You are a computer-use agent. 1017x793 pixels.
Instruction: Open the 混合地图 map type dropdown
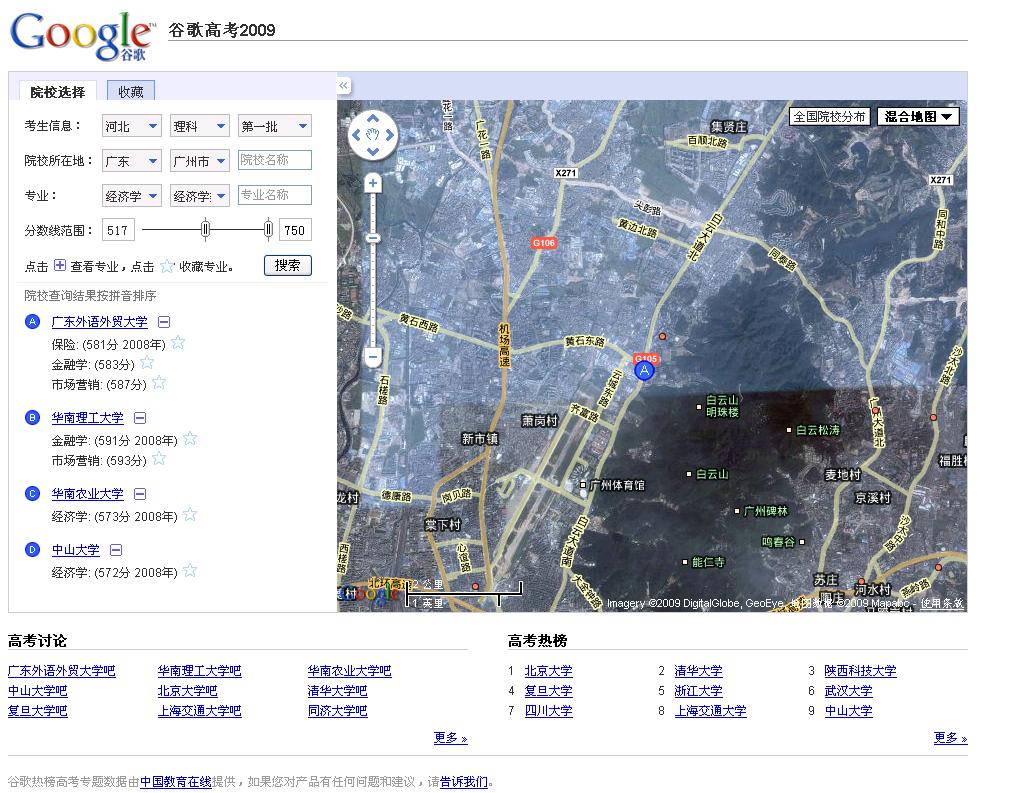[918, 116]
